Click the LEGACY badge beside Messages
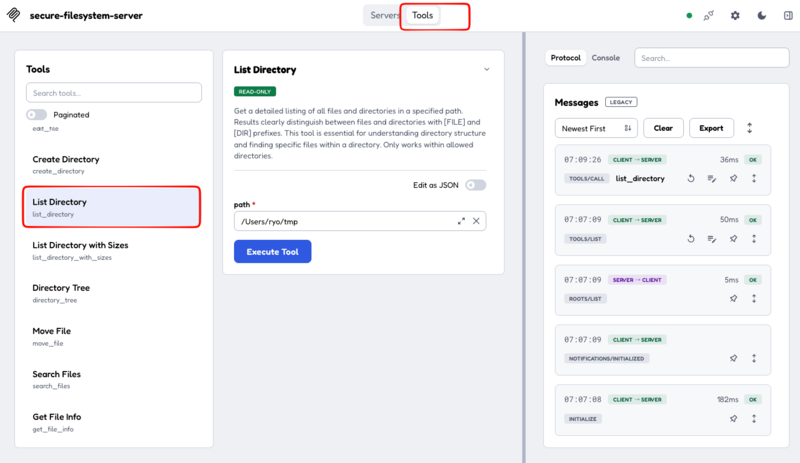 click(621, 102)
